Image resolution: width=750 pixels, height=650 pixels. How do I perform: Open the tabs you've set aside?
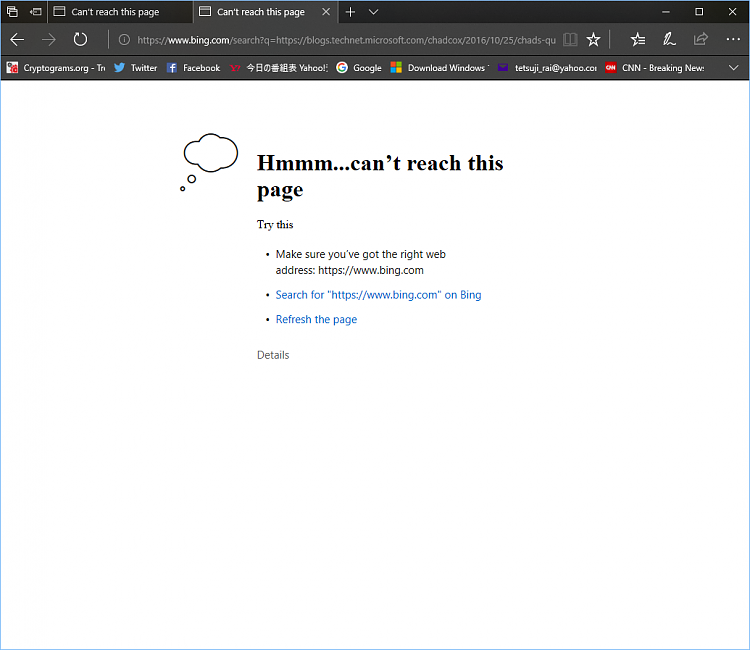click(x=12, y=11)
